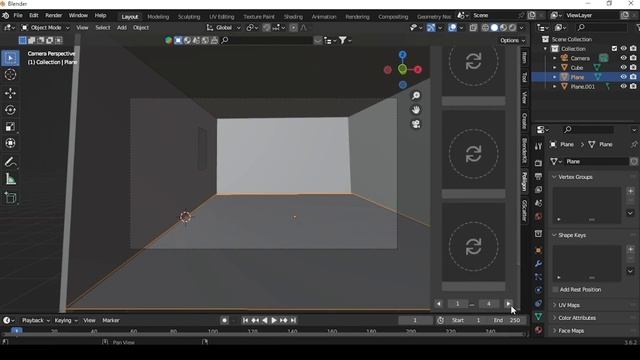Open the World properties tab icon

[538, 216]
